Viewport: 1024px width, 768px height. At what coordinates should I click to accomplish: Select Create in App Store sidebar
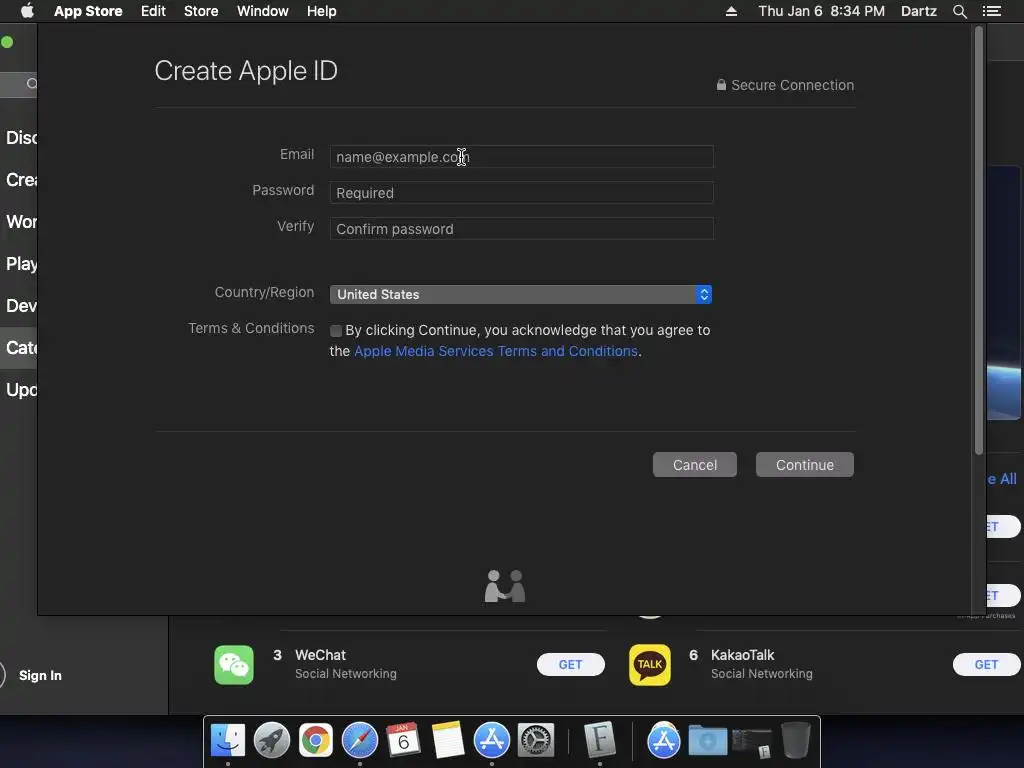click(x=20, y=180)
